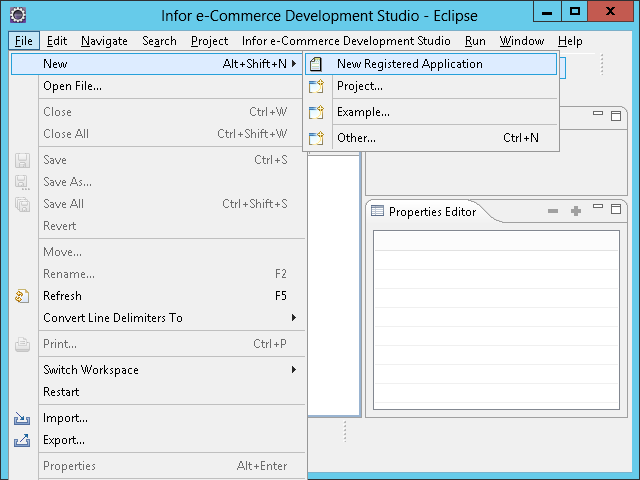Click the Project wizard icon in submenu
Viewport: 640px width, 480px height.
coord(317,86)
